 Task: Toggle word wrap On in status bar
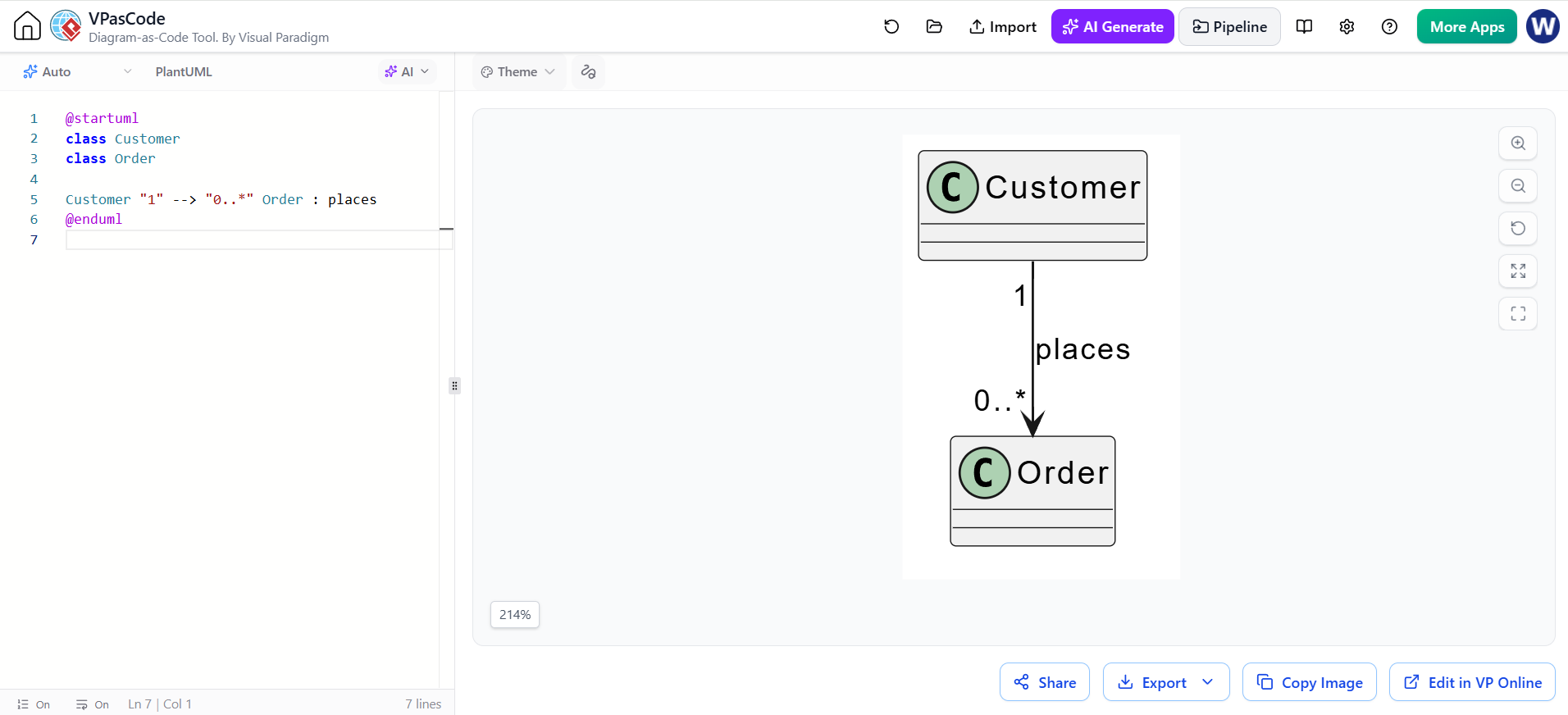[x=93, y=704]
